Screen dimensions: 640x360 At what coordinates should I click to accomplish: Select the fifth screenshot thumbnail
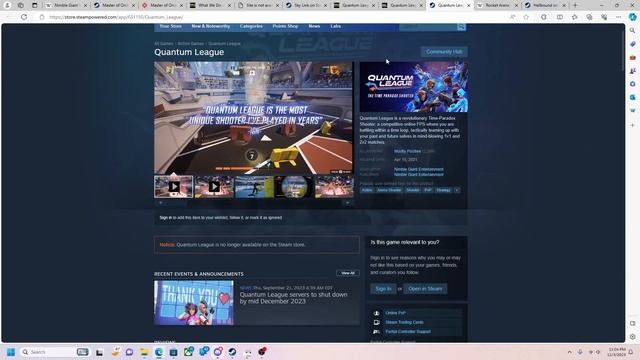coord(334,187)
